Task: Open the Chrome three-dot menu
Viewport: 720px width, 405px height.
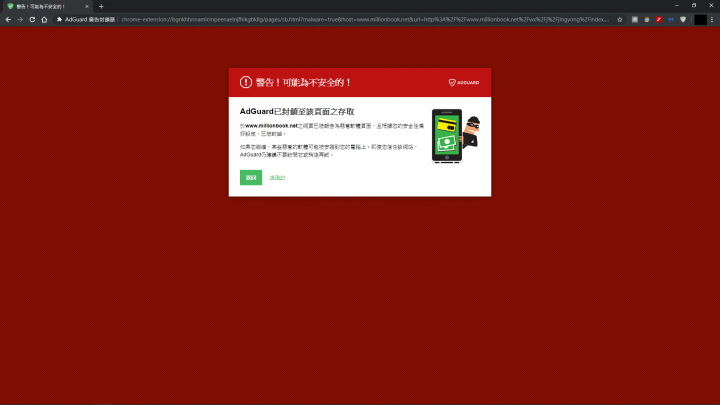Action: point(712,20)
